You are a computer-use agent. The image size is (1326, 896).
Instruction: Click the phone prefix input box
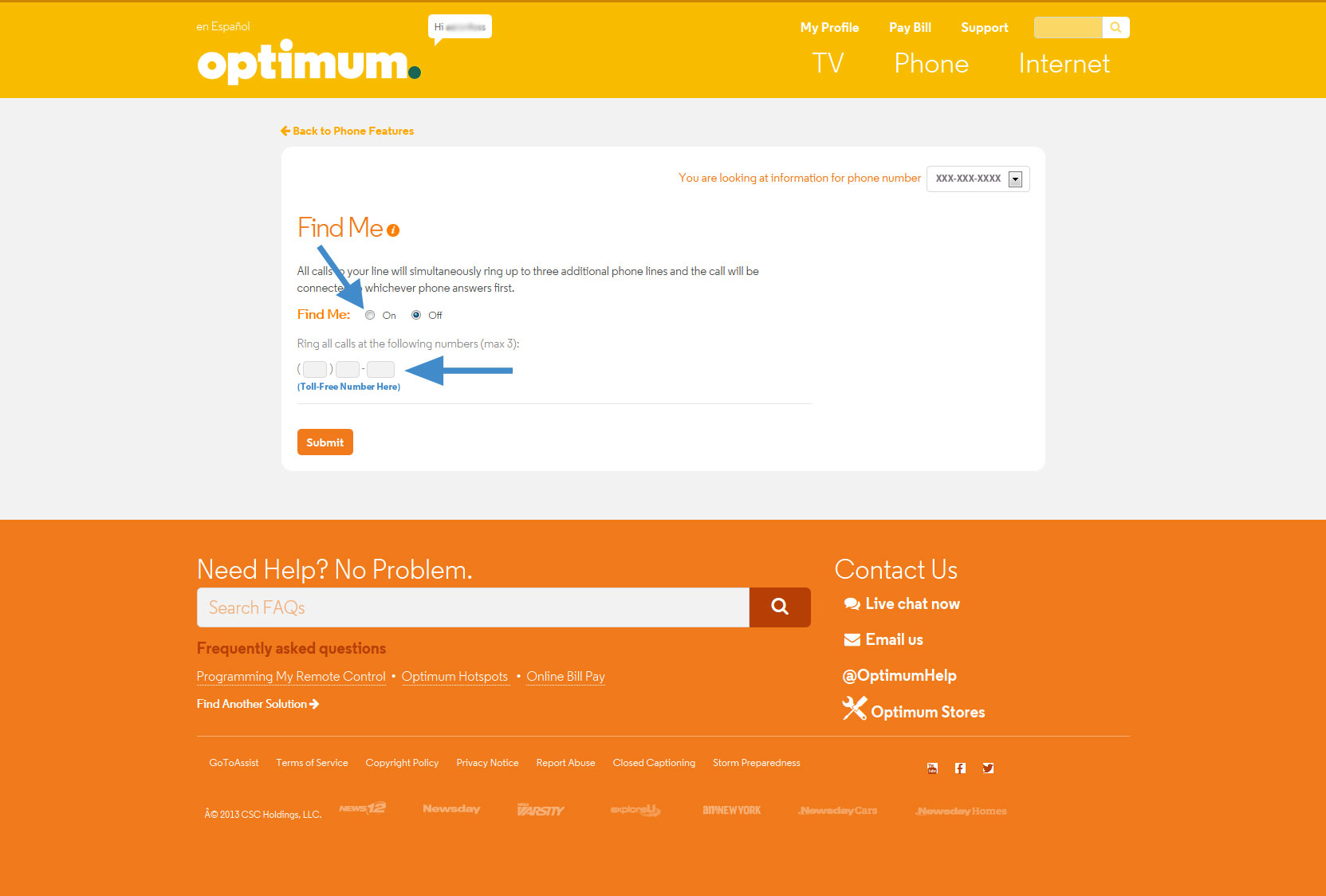(x=348, y=369)
